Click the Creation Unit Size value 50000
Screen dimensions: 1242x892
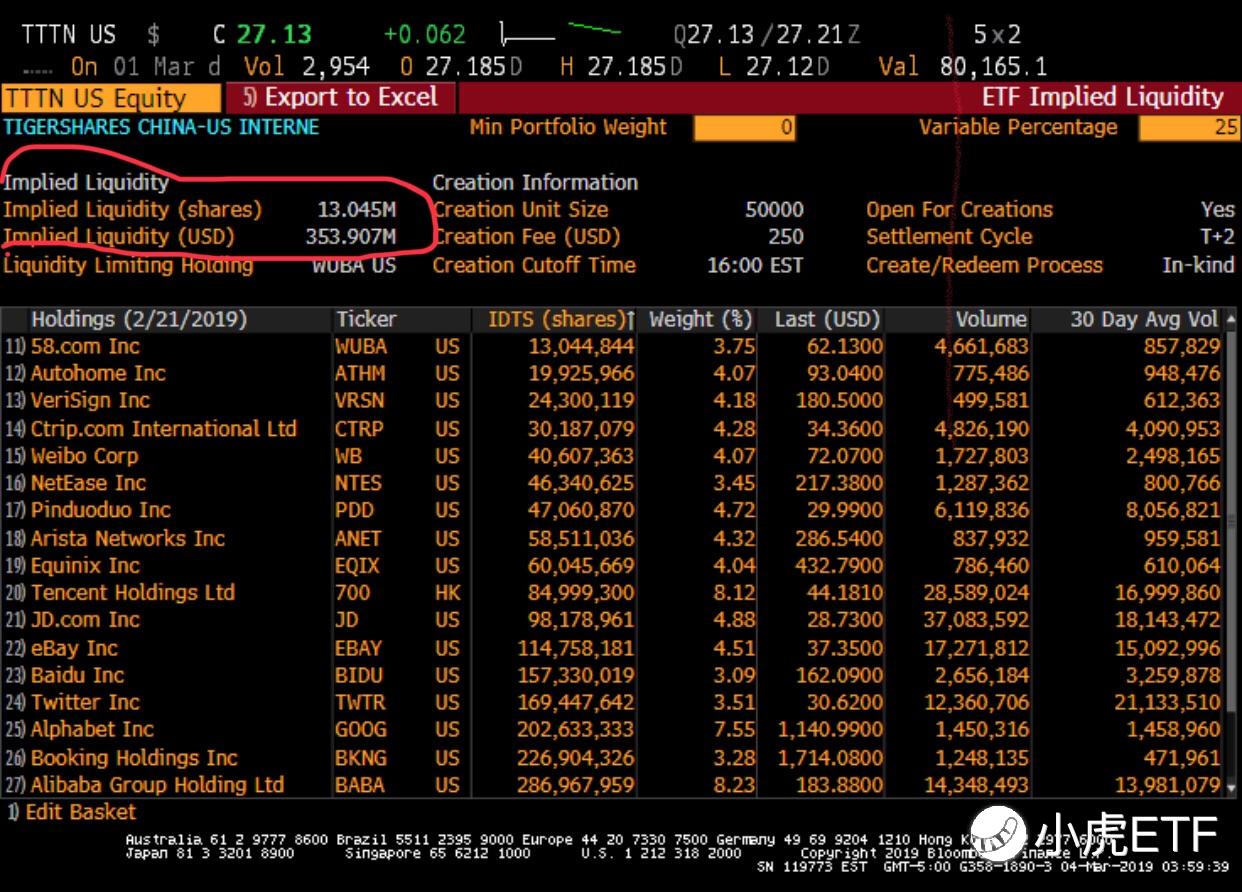pos(774,210)
